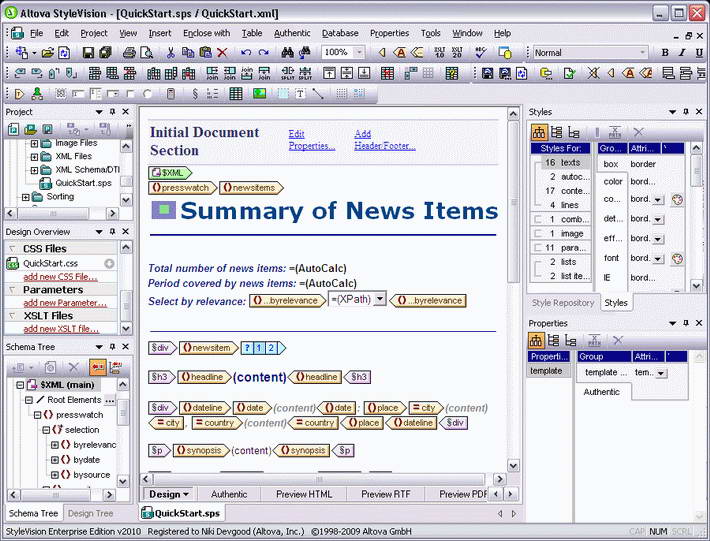Click the Insert table grid icon
The image size is (710, 541).
pyautogui.click(x=235, y=94)
